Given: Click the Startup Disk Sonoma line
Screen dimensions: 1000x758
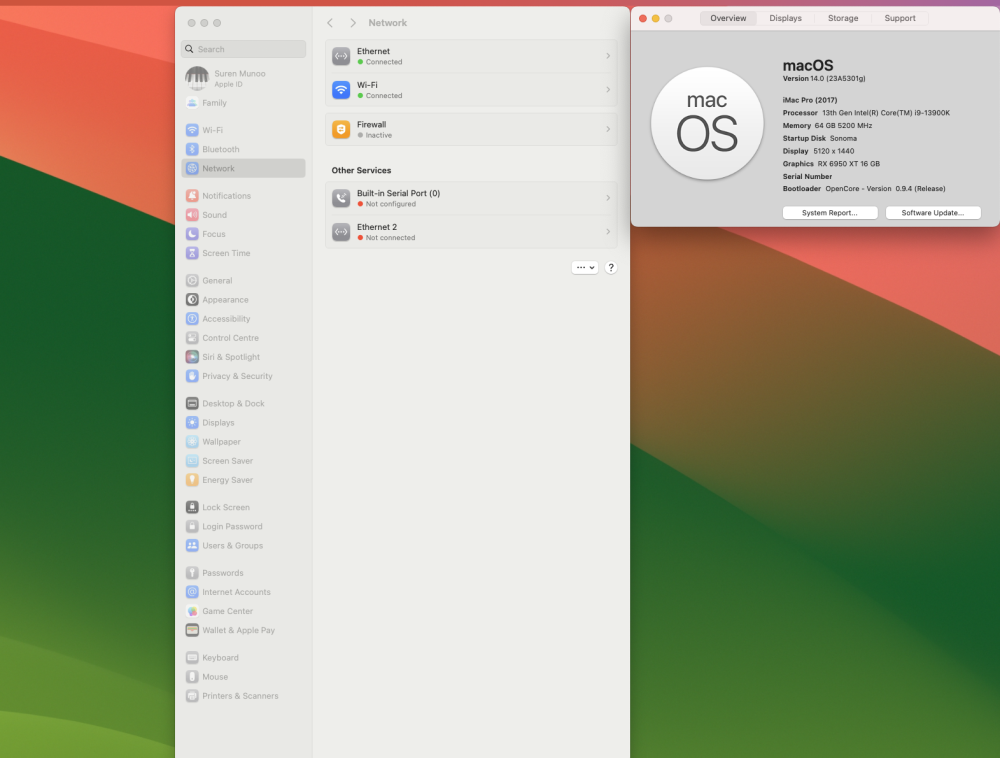Looking at the screenshot, I should (x=820, y=138).
